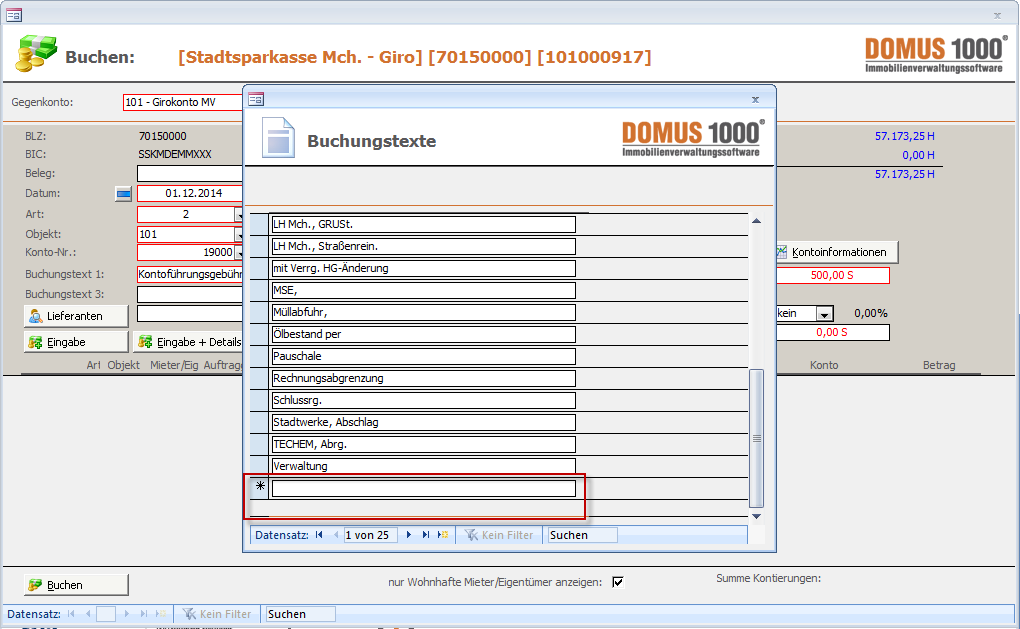Click the Objekt field showing 101
The image size is (1020, 629).
(x=185, y=234)
